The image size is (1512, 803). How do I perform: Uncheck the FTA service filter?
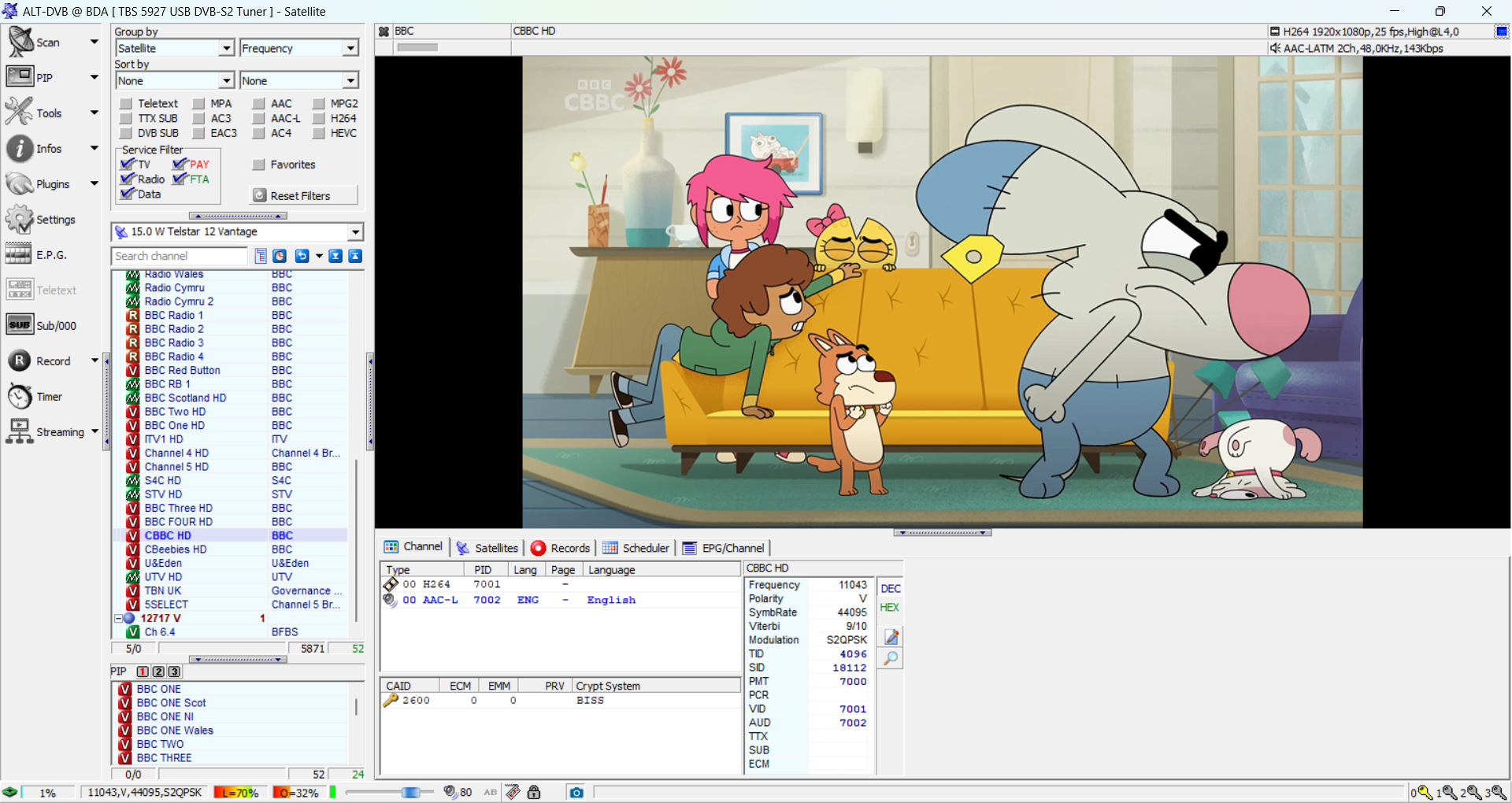click(x=180, y=179)
